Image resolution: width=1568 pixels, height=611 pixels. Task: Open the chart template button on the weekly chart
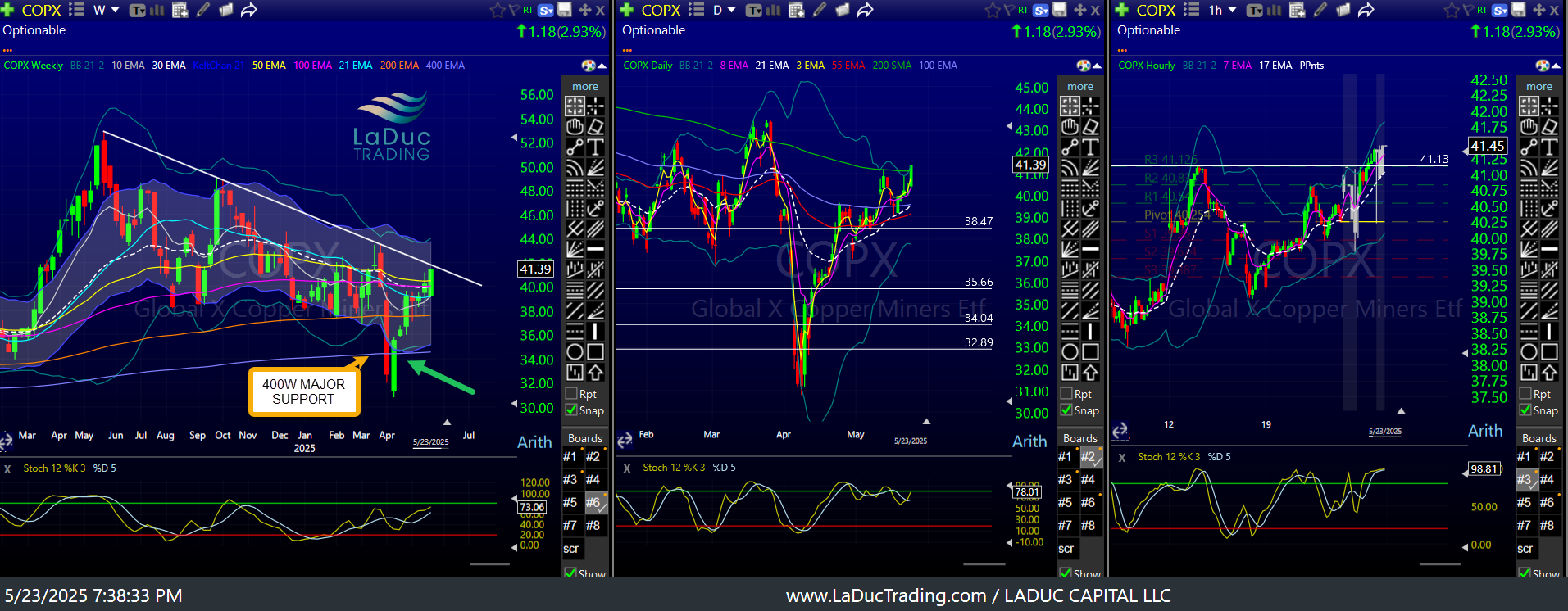(138, 11)
